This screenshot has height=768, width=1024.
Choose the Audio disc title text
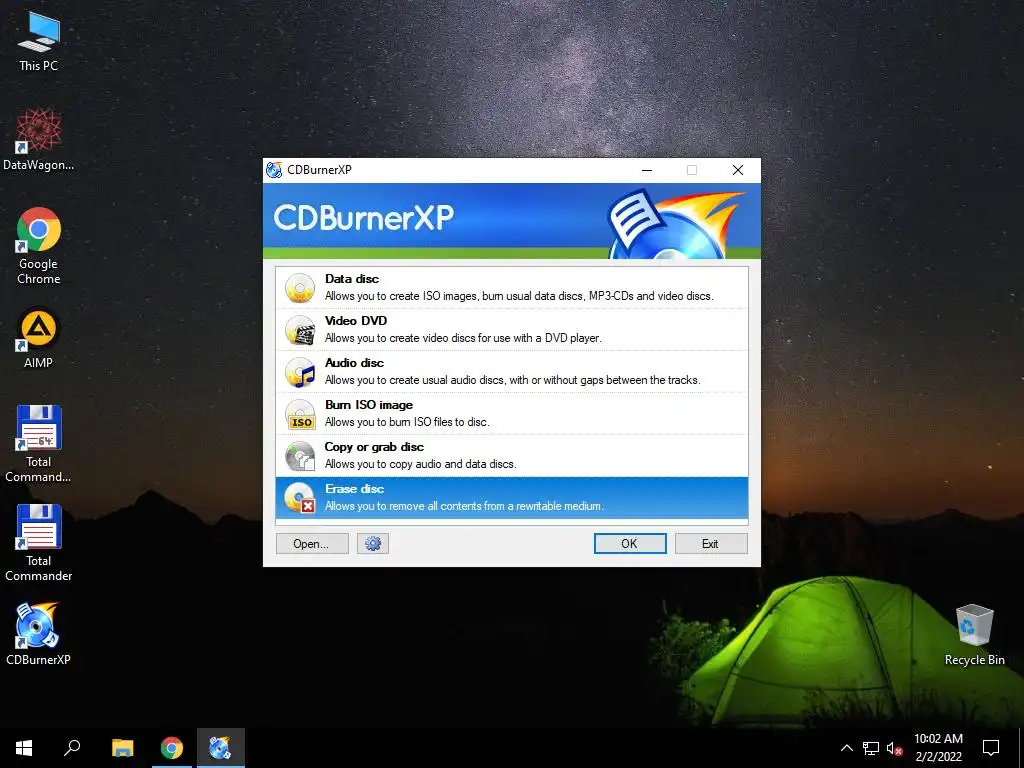coord(354,363)
